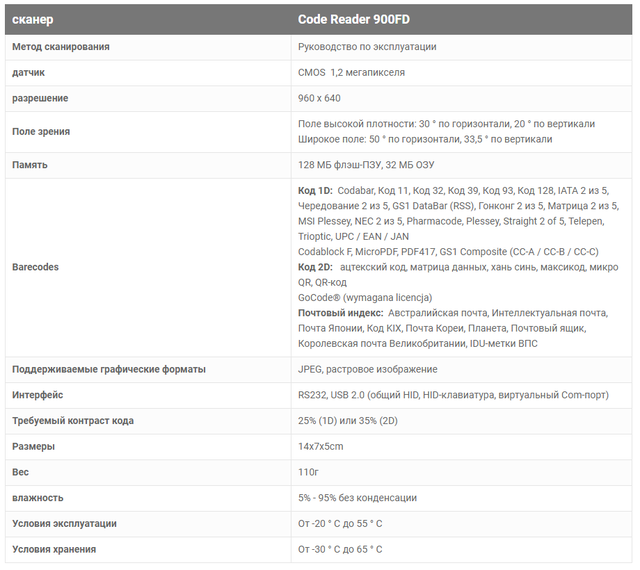Viewport: 640px width, 570px height.
Task: Click the '960 x 640' resolution value
Action: click(x=319, y=98)
